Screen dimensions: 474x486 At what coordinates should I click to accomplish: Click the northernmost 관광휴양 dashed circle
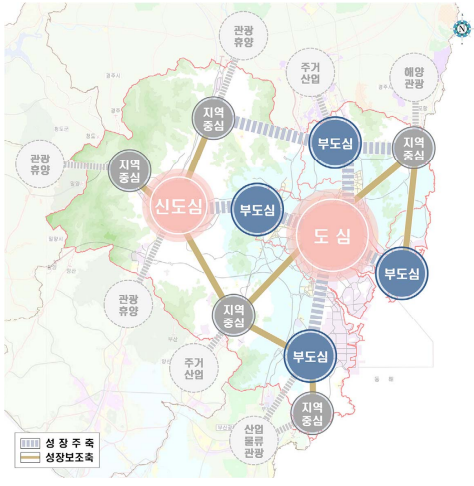tap(244, 36)
